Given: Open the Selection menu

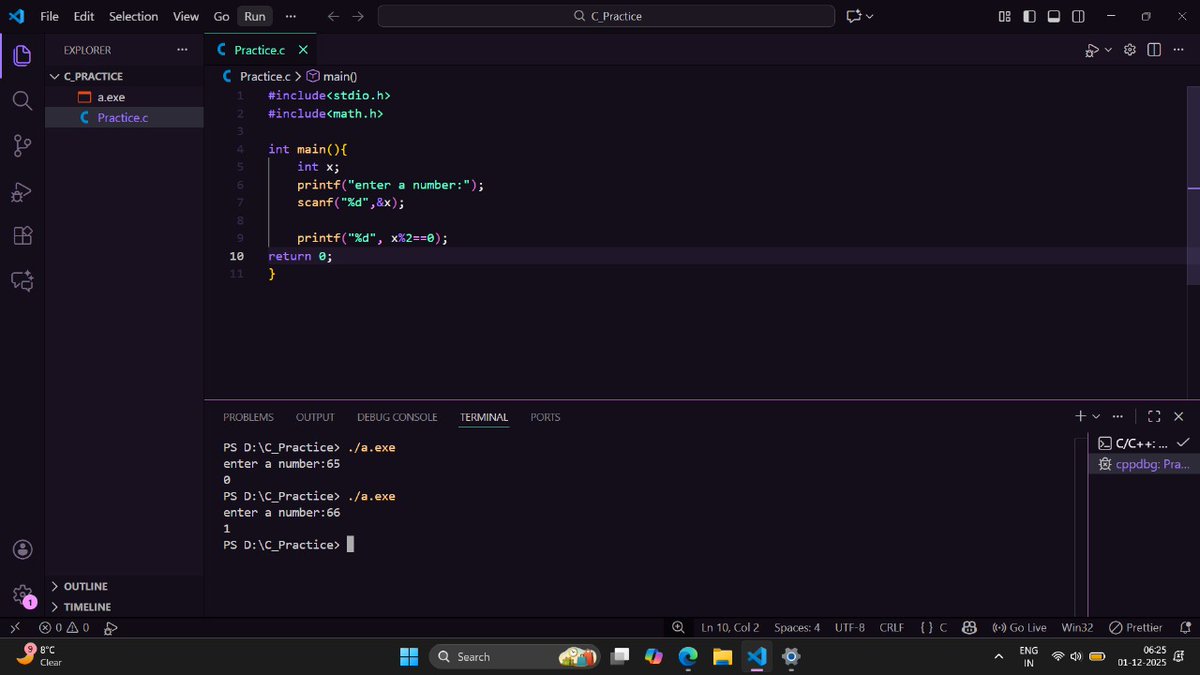Looking at the screenshot, I should pos(134,16).
